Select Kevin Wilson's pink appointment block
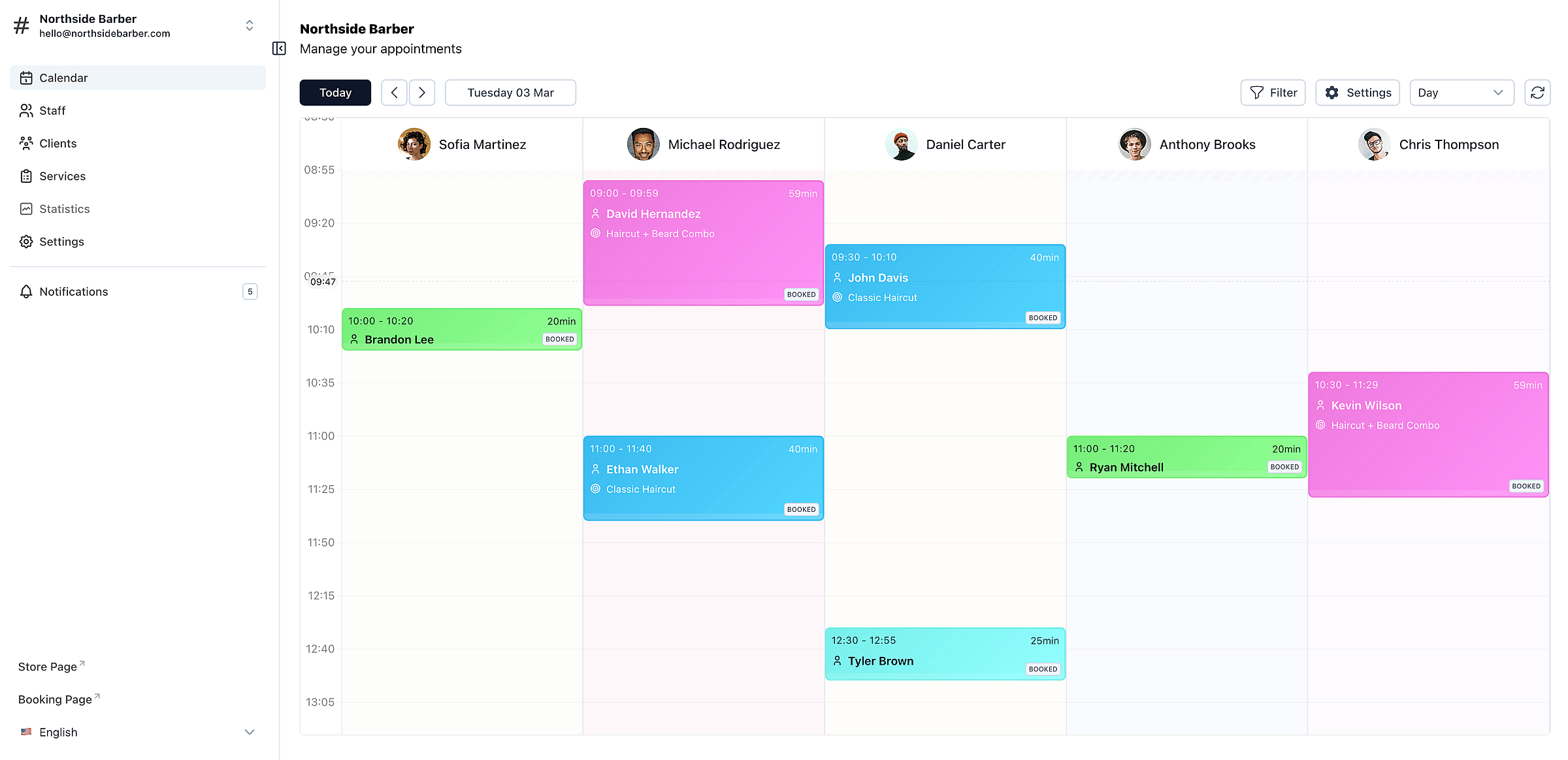 coord(1428,434)
